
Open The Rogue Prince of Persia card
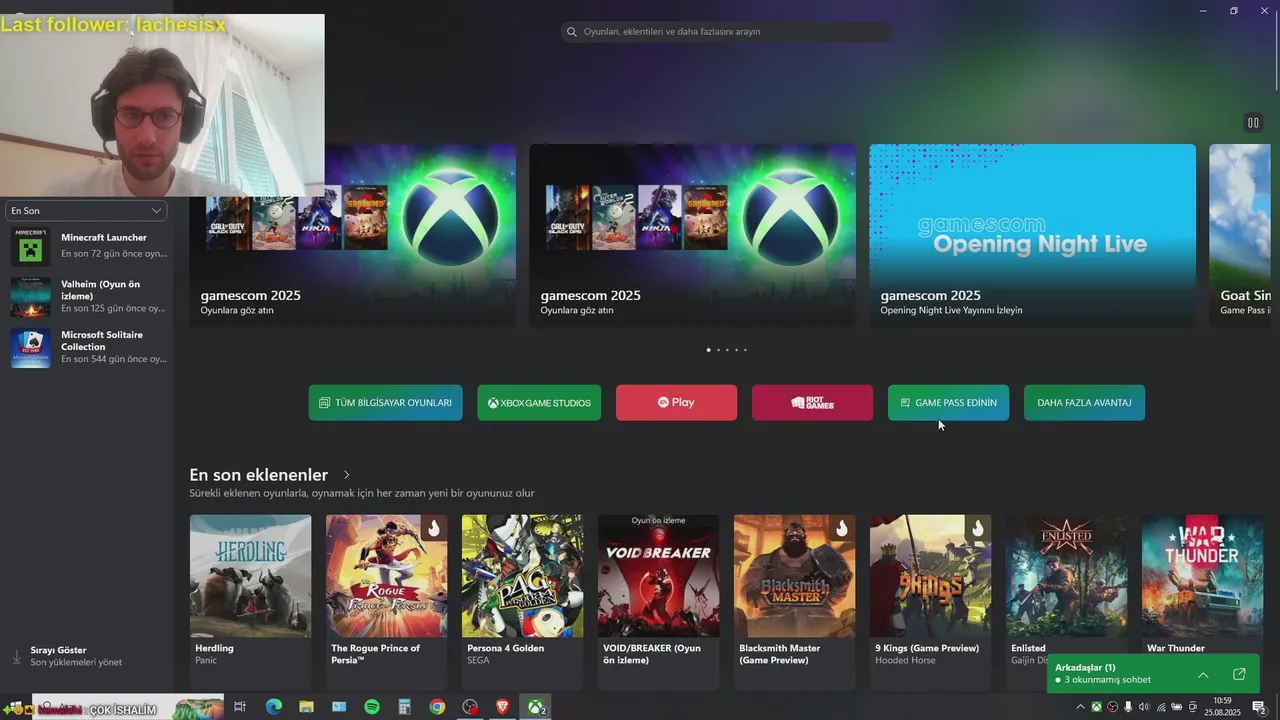click(x=387, y=602)
